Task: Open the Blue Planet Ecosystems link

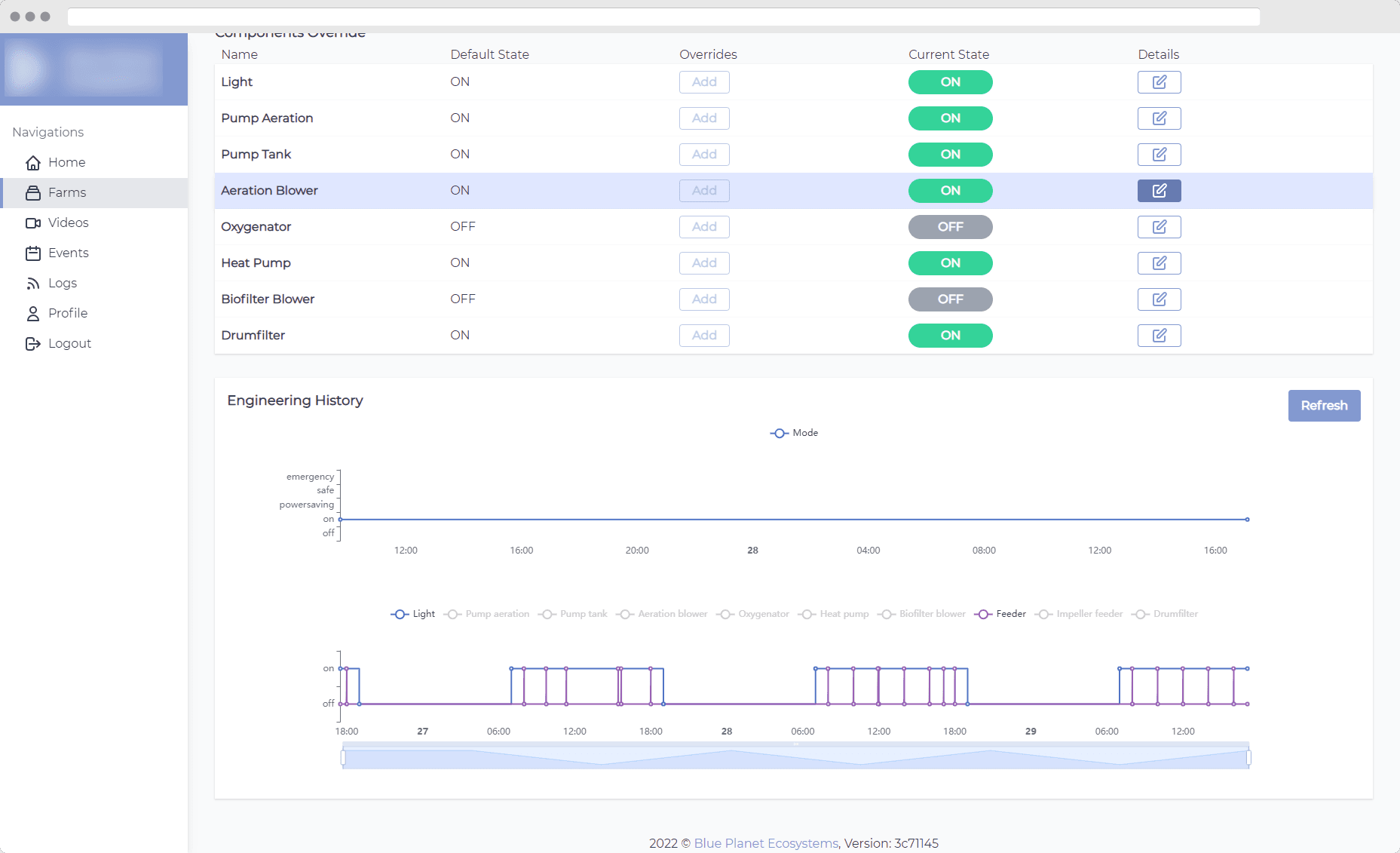Action: pos(765,843)
